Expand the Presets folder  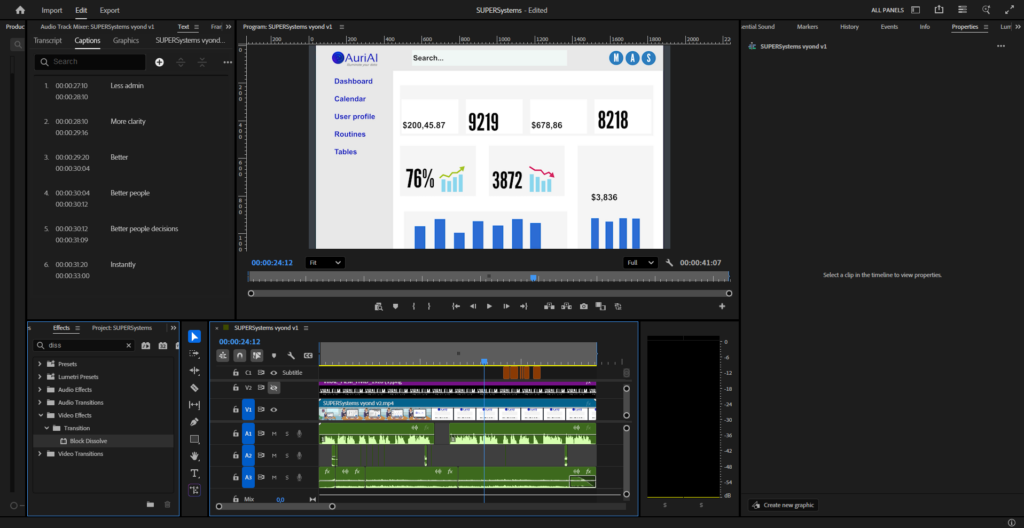(40, 364)
